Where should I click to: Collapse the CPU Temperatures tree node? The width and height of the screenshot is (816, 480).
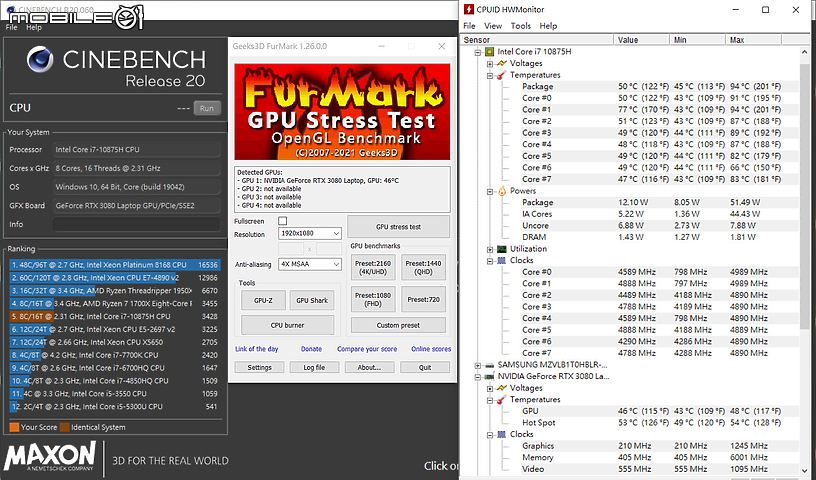[490, 75]
